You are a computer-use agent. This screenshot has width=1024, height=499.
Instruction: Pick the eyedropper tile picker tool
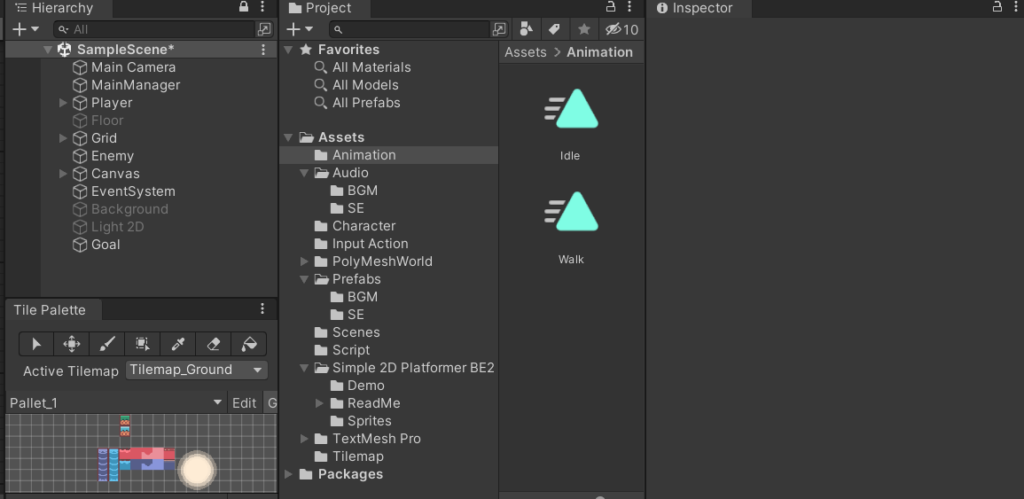[177, 344]
